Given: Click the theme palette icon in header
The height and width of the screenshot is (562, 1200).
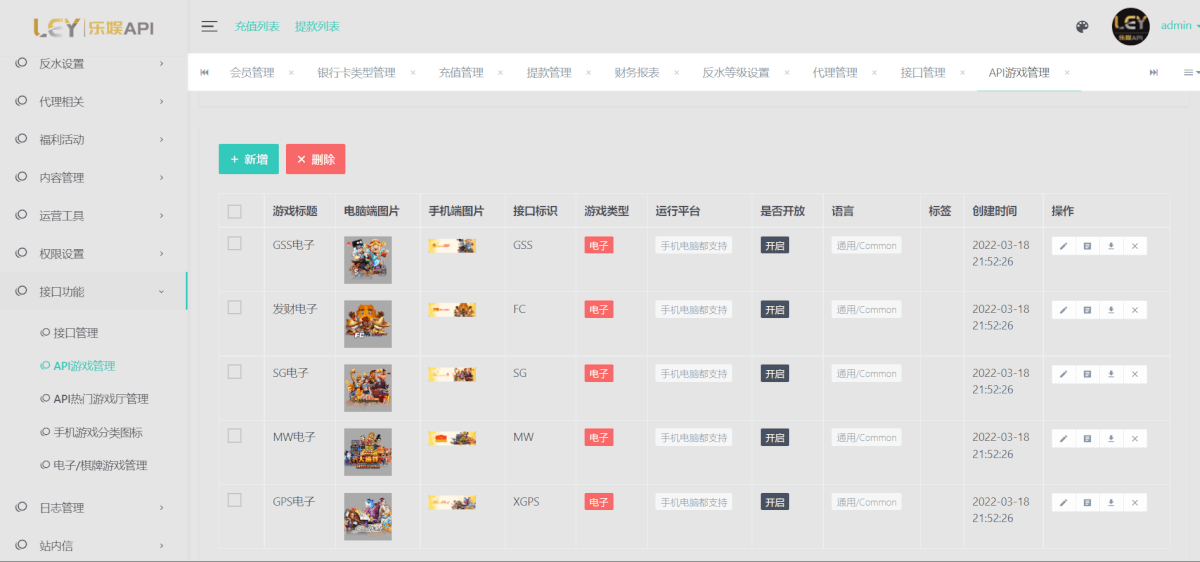Looking at the screenshot, I should [1081, 27].
